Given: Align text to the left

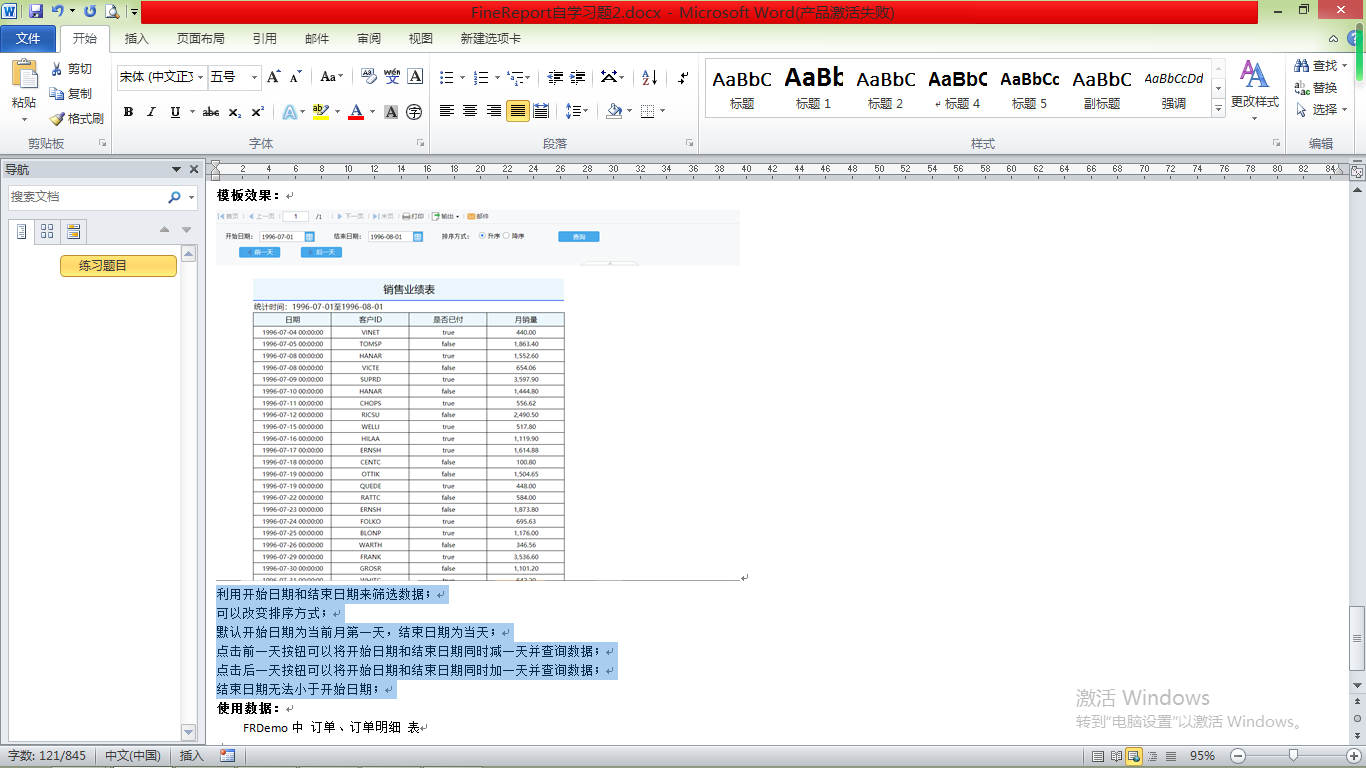Looking at the screenshot, I should [447, 111].
